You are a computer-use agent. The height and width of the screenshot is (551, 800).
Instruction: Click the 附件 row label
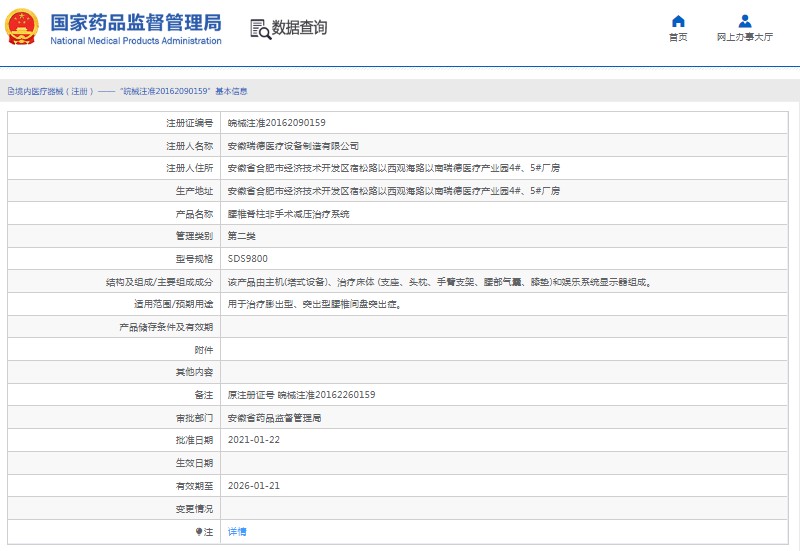tap(204, 350)
